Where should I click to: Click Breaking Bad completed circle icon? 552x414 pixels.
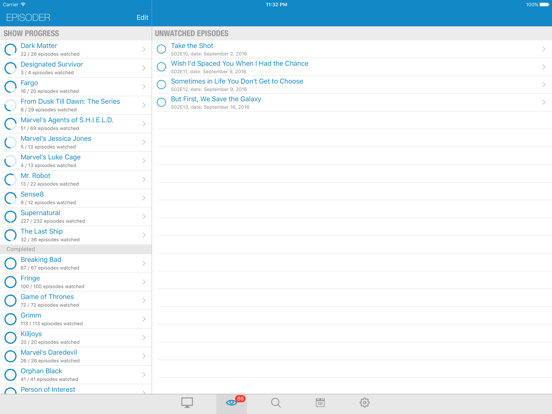(10, 263)
